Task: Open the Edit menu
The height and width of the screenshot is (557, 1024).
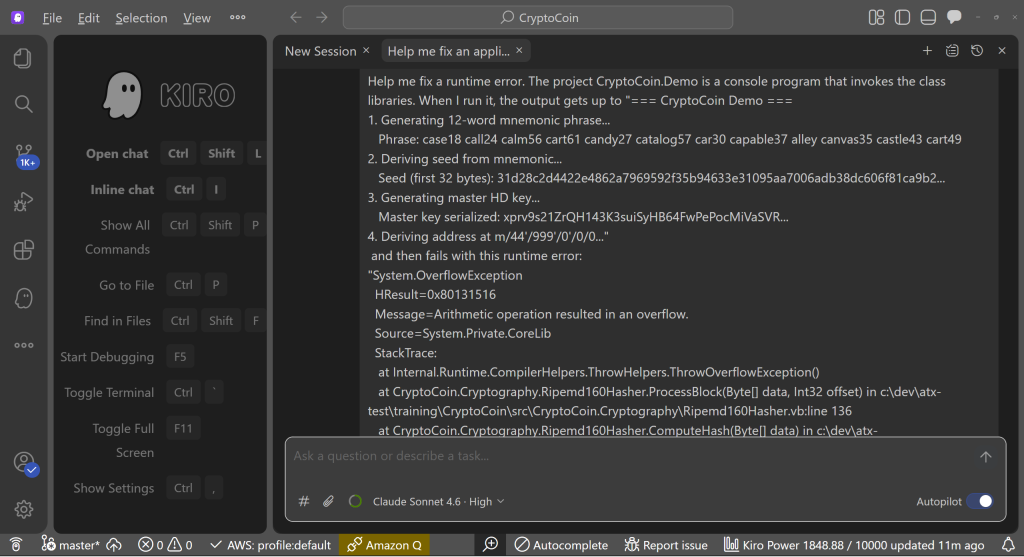Action: point(89,18)
